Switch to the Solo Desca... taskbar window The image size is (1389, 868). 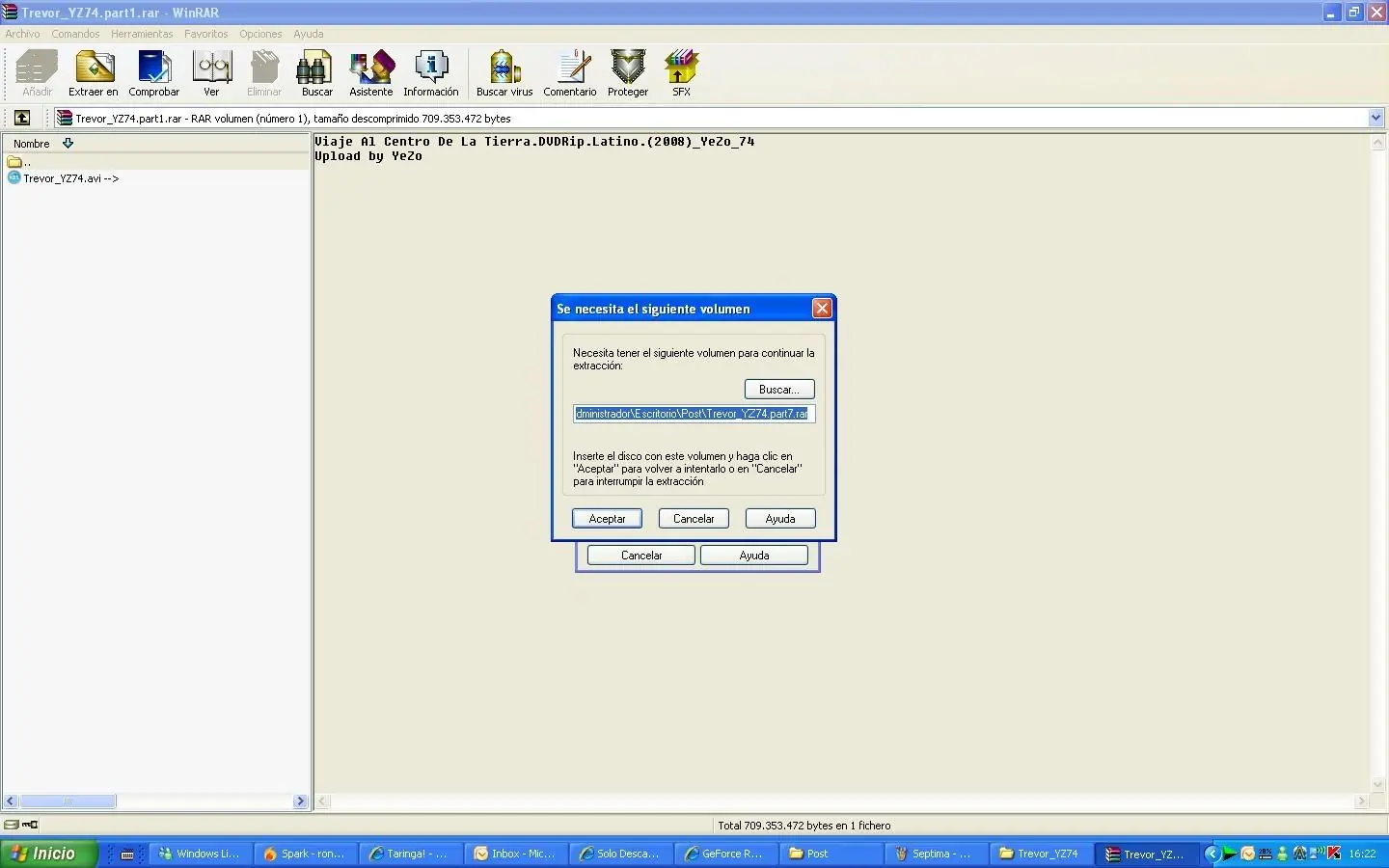(621, 854)
